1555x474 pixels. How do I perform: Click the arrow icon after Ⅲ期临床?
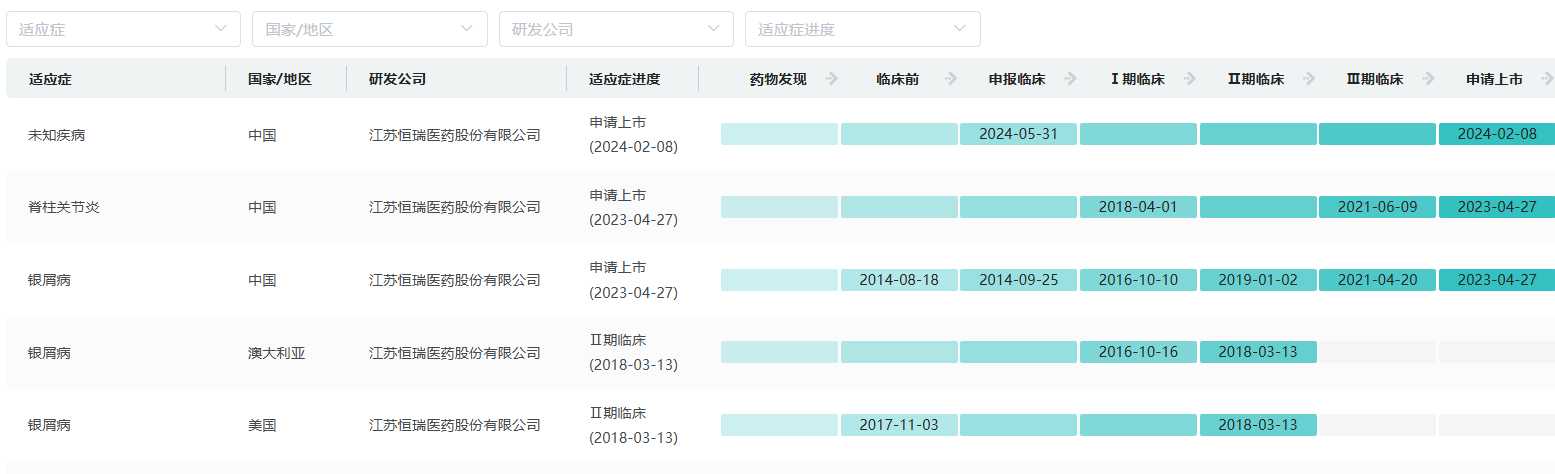click(x=1428, y=79)
